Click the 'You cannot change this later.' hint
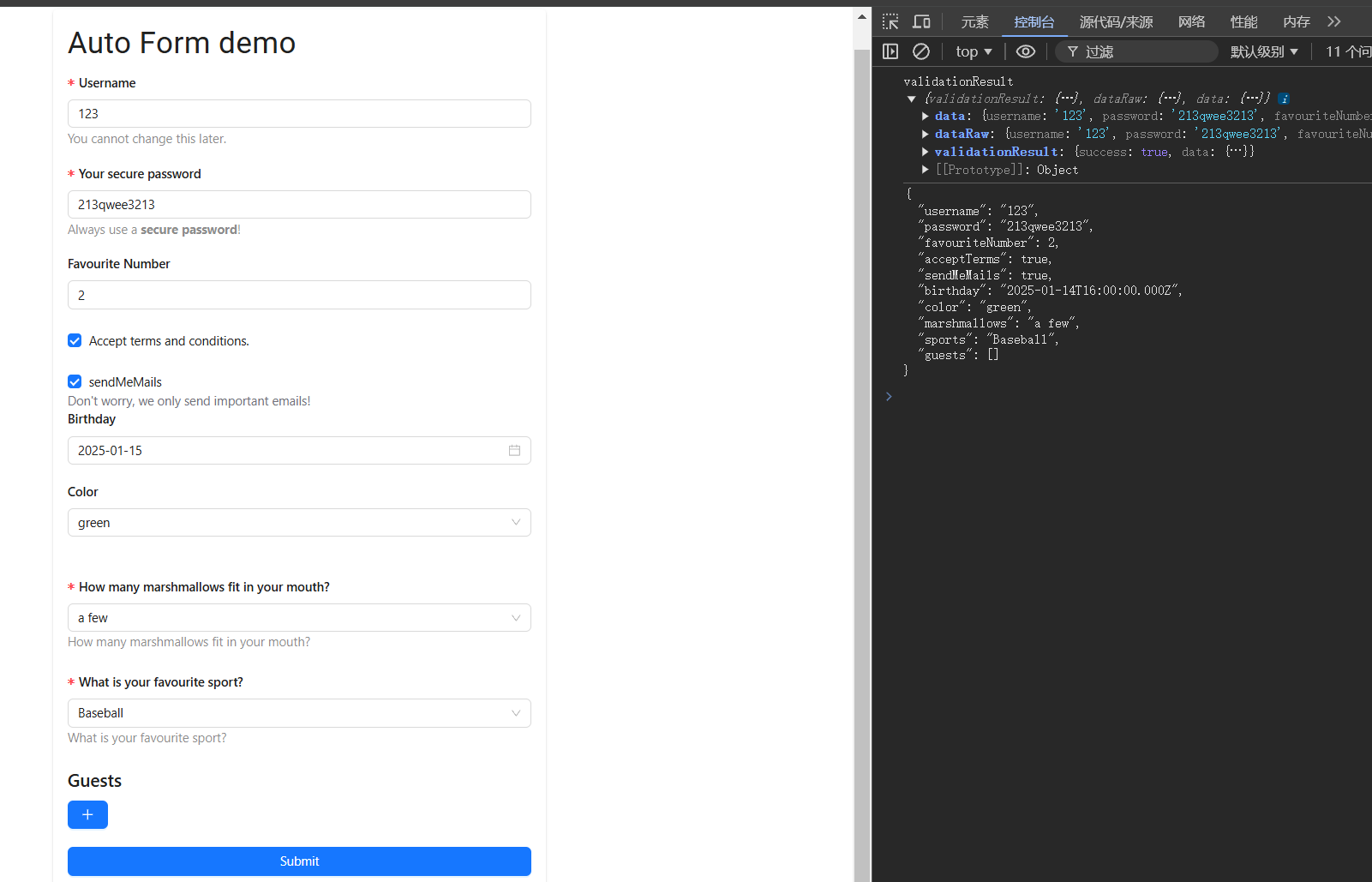Image resolution: width=1372 pixels, height=882 pixels. click(x=147, y=139)
